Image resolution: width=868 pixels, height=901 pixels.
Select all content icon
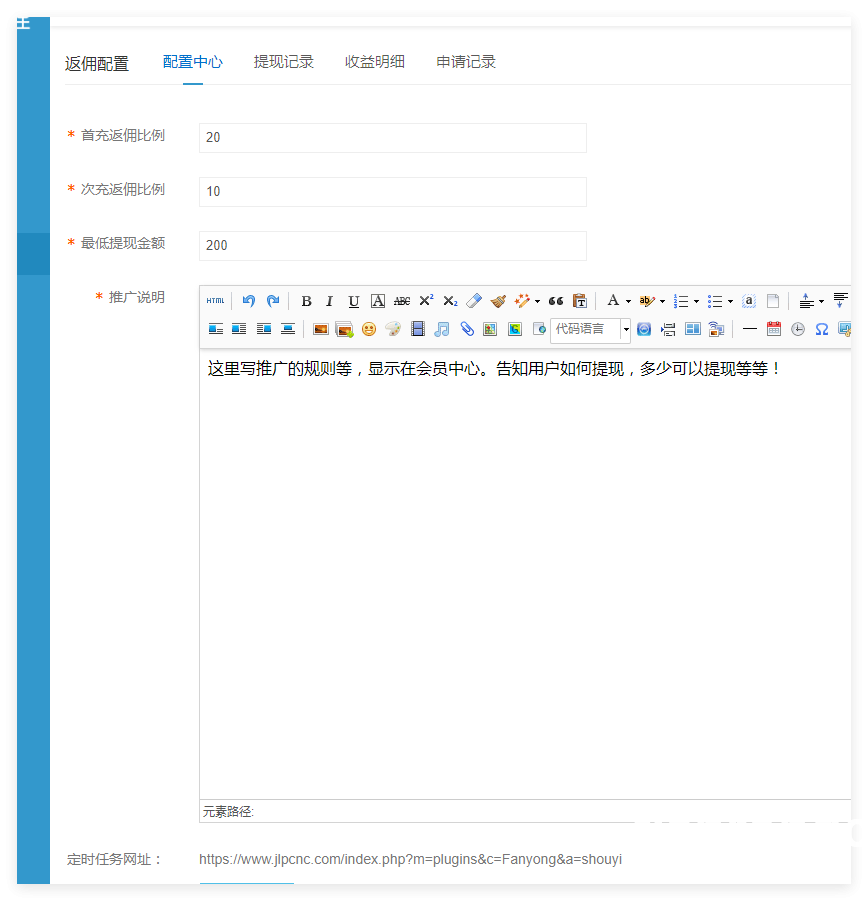(749, 301)
